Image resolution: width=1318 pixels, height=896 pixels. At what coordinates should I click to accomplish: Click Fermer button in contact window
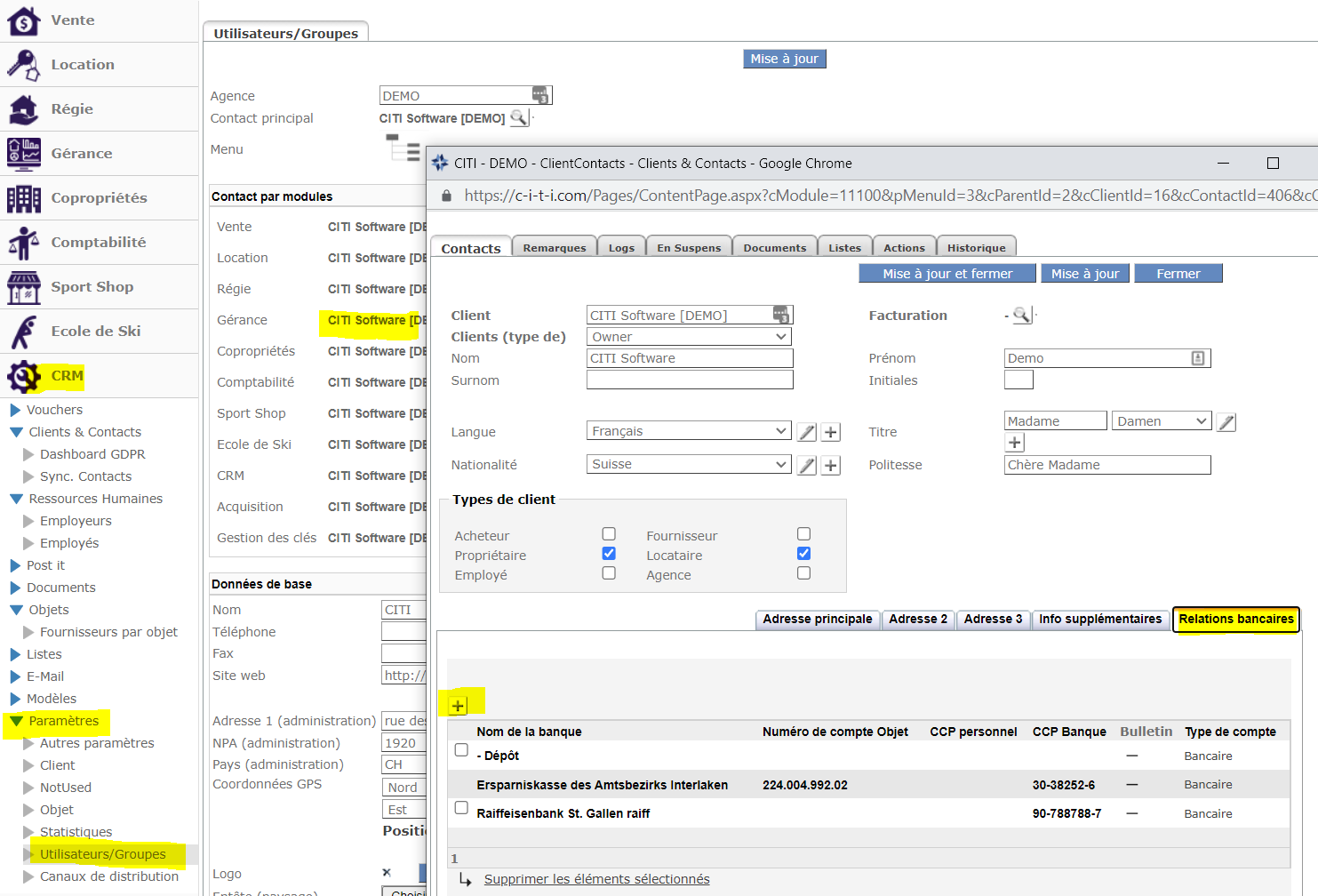[x=1178, y=274]
